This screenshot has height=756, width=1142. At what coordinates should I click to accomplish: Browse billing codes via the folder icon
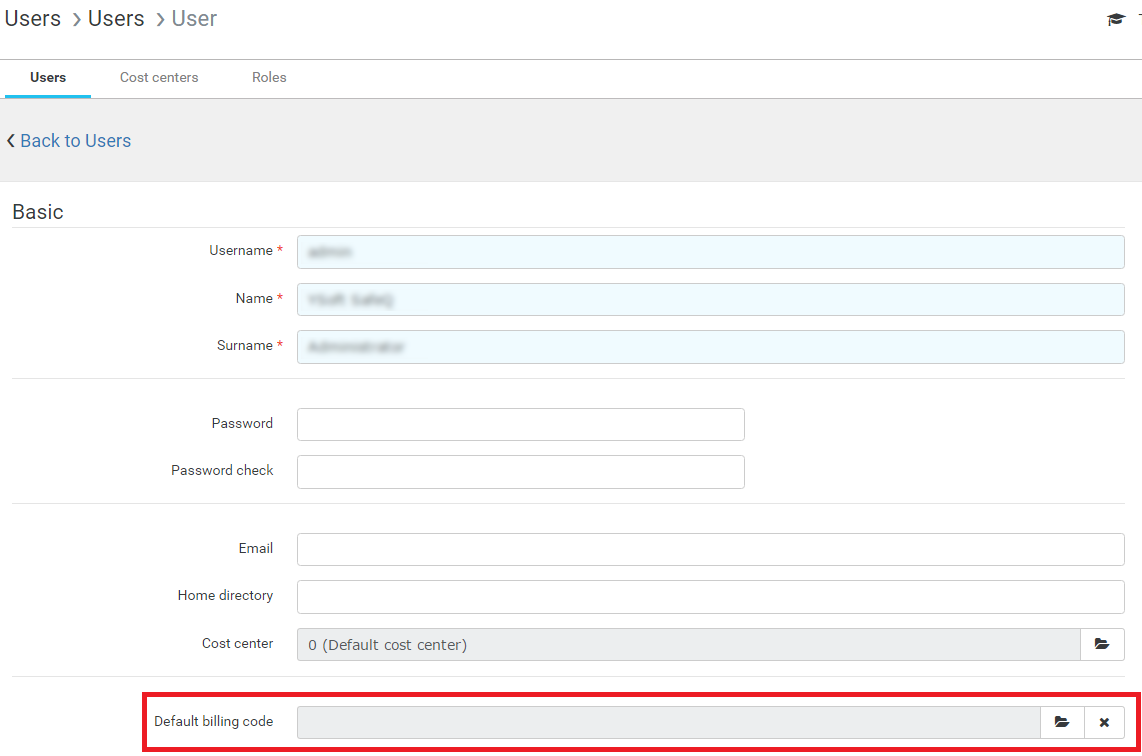tap(1062, 722)
